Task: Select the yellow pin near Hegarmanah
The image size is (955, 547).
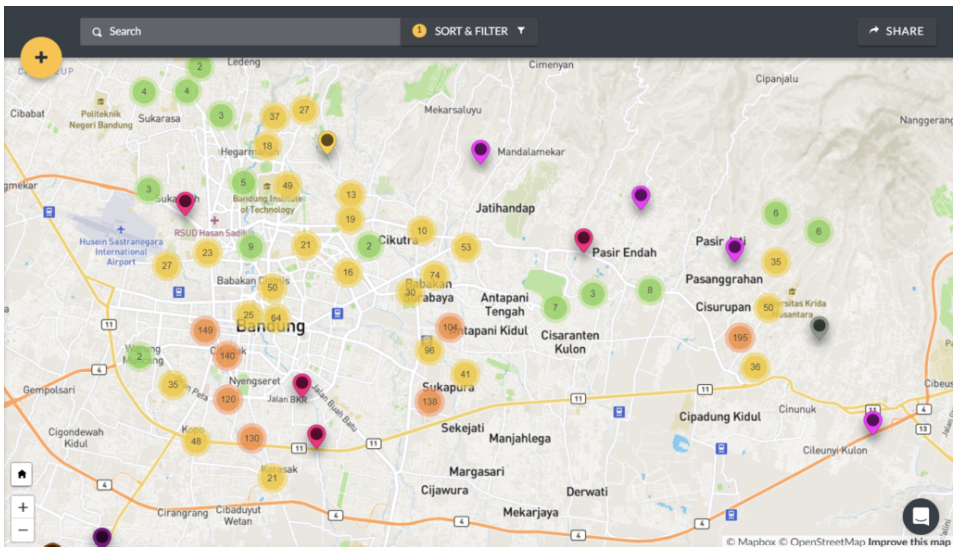Action: pyautogui.click(x=327, y=142)
